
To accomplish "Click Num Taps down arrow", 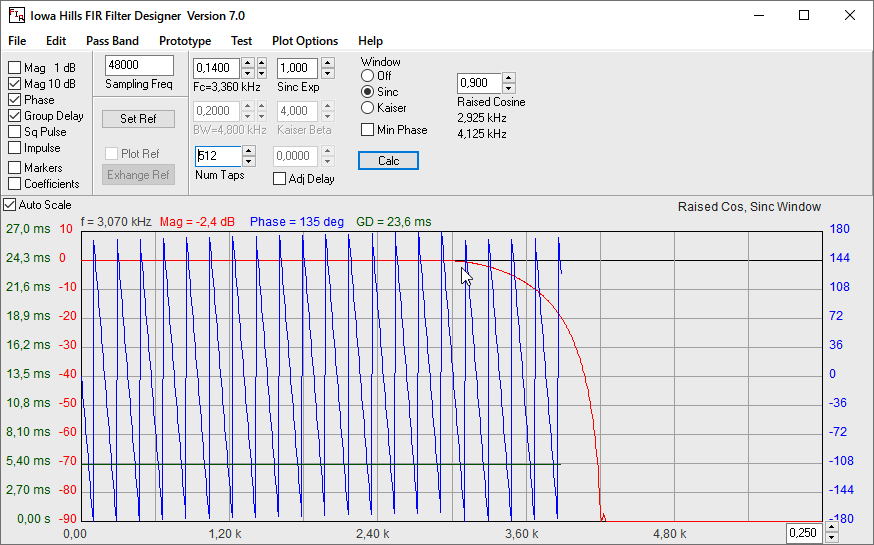I will [x=249, y=161].
